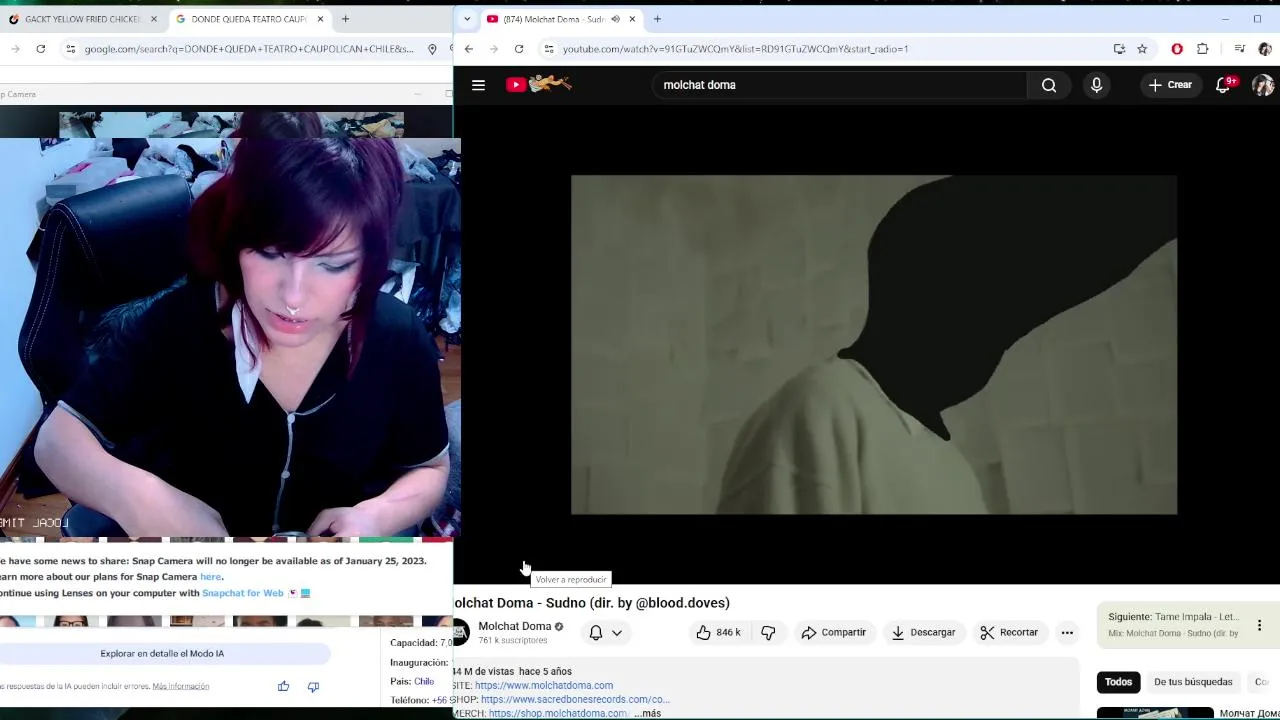The image size is (1280, 720).
Task: Open the Chile country link
Action: pyautogui.click(x=424, y=682)
